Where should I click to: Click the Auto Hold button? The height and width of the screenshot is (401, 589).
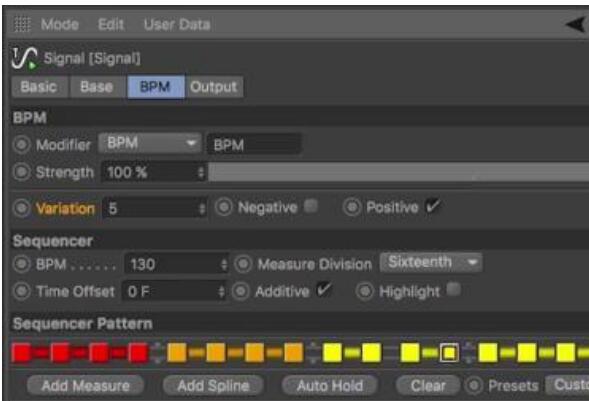(x=329, y=385)
